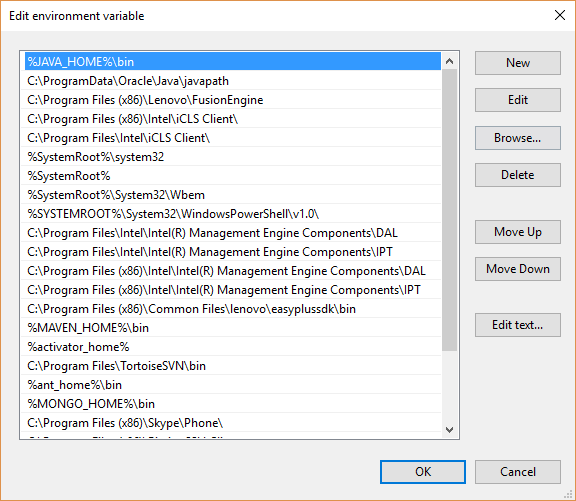Move the selected entry up
The width and height of the screenshot is (576, 501).
[518, 232]
